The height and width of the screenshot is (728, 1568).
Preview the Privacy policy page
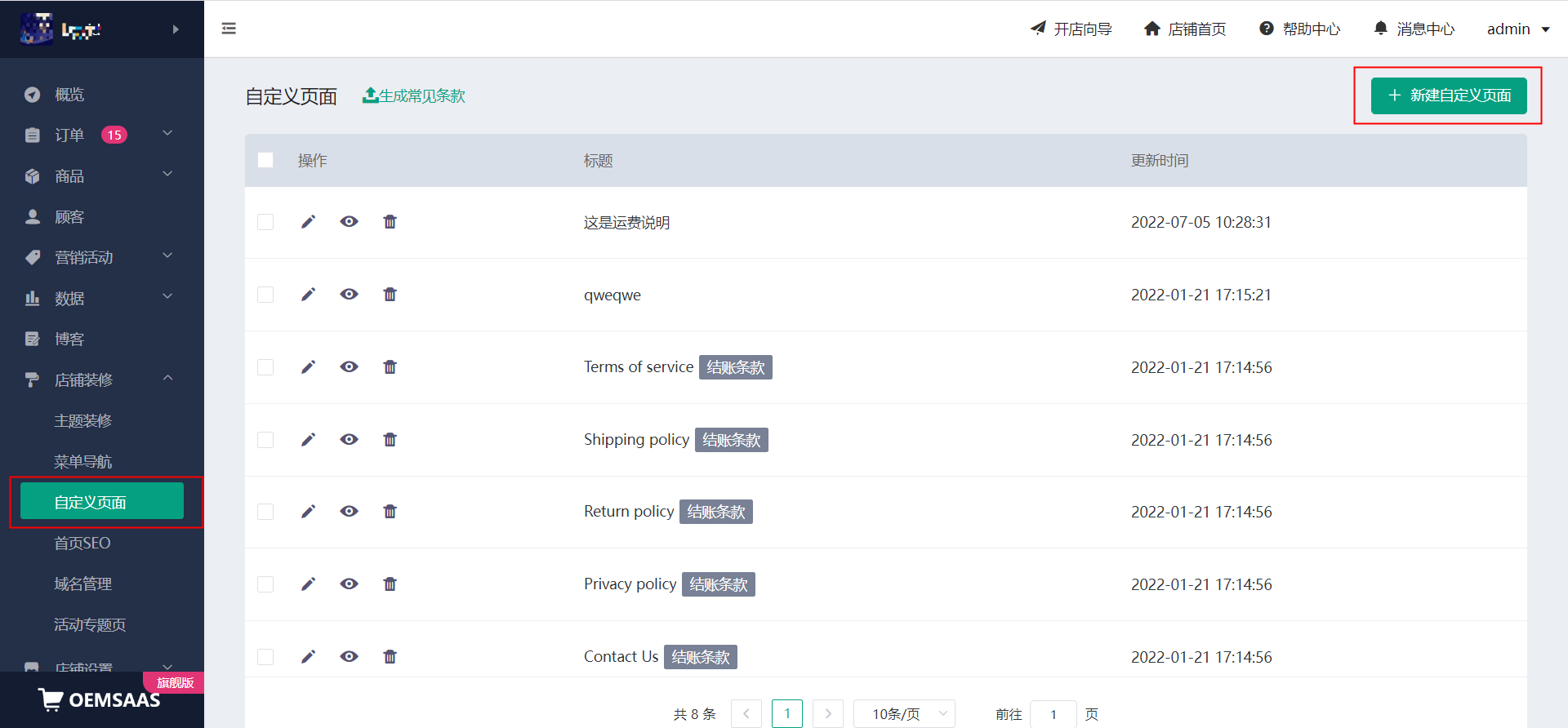[350, 584]
